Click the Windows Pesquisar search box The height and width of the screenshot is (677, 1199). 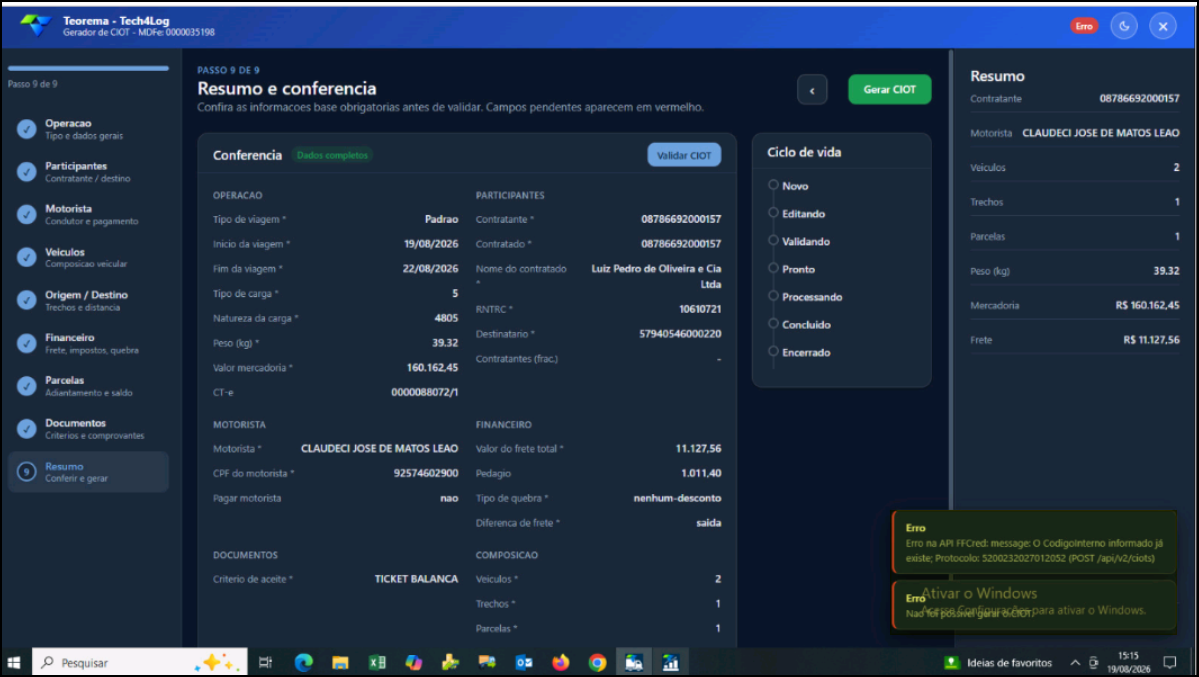[x=140, y=662]
